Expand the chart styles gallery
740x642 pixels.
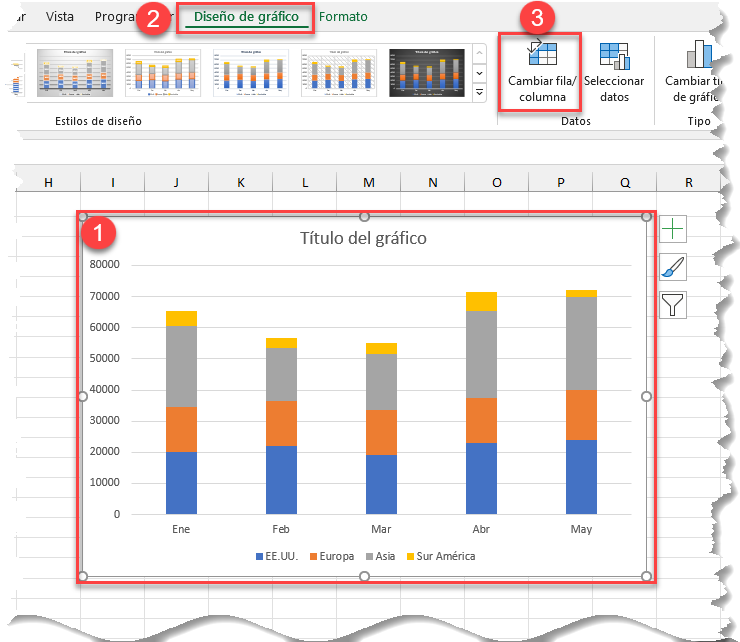[479, 92]
